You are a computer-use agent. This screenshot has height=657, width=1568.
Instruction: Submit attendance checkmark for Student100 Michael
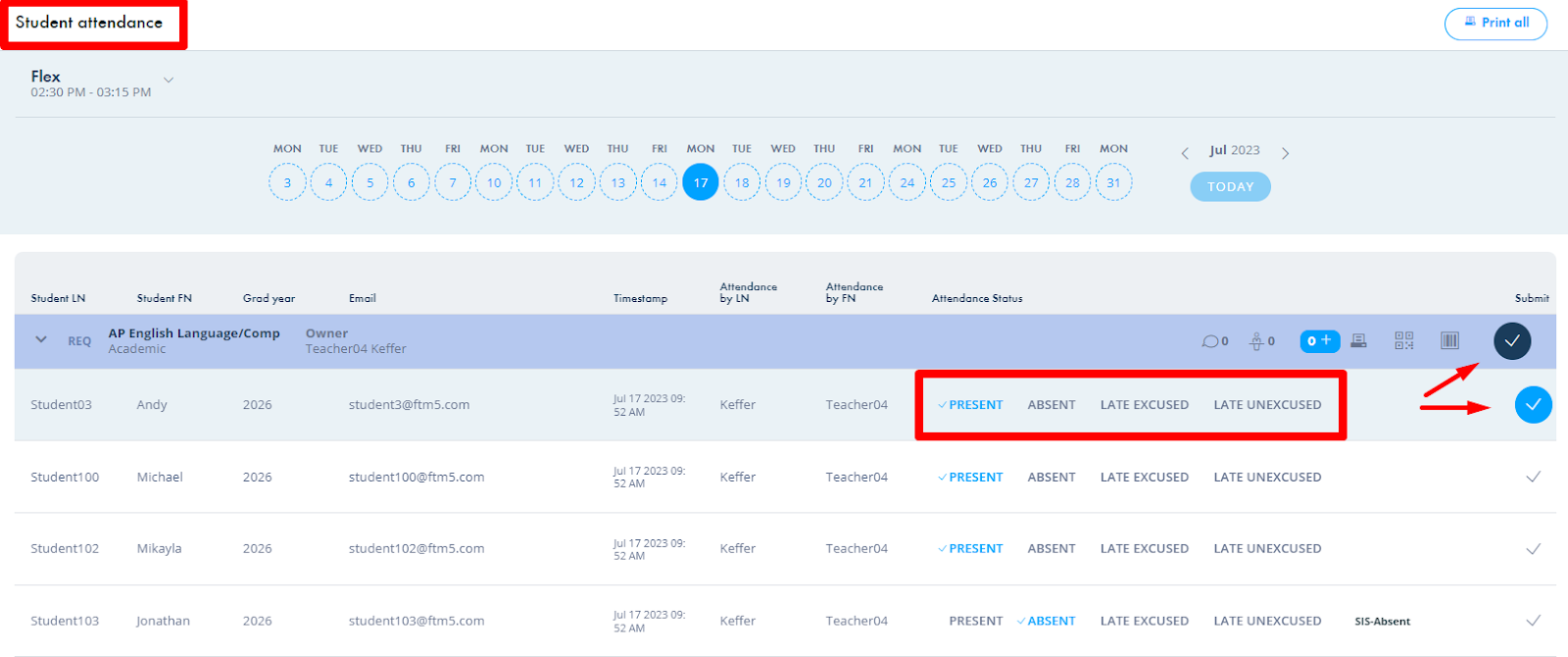(x=1533, y=477)
